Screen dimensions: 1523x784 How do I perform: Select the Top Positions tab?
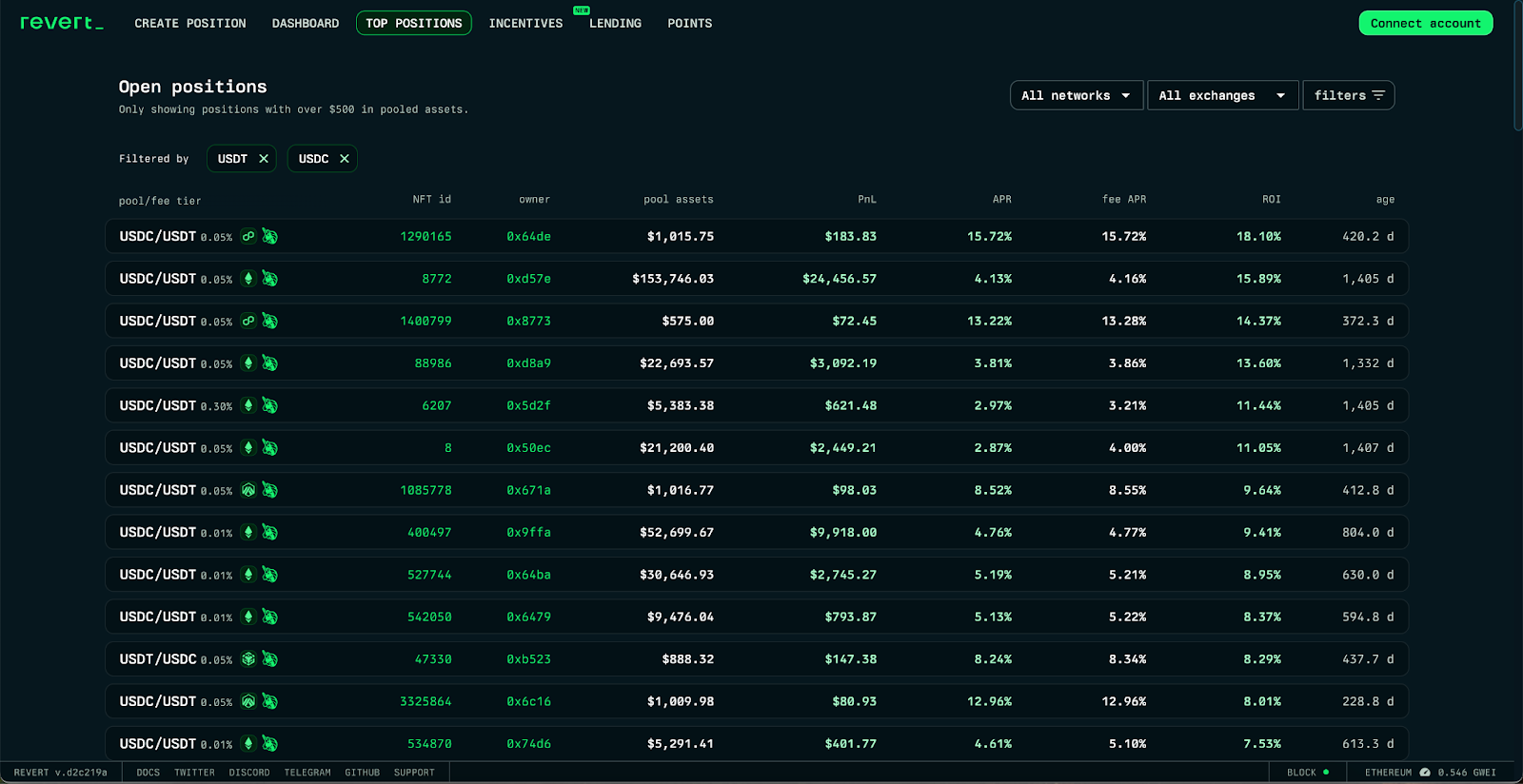414,23
